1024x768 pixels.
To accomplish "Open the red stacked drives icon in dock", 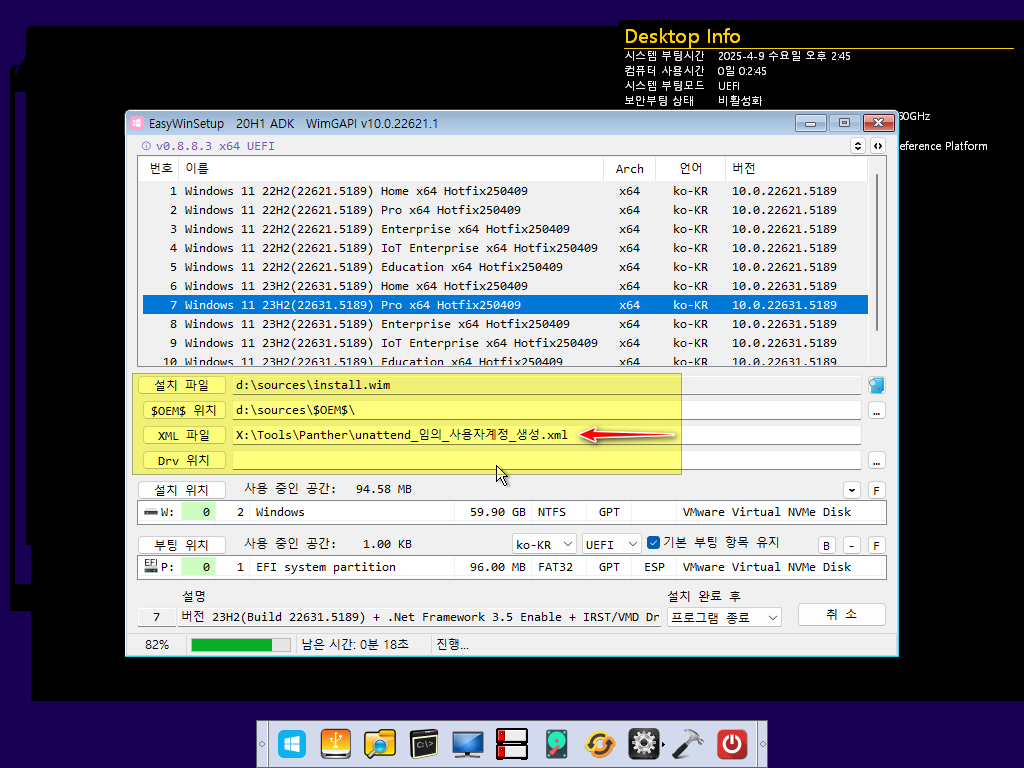I will (x=512, y=744).
